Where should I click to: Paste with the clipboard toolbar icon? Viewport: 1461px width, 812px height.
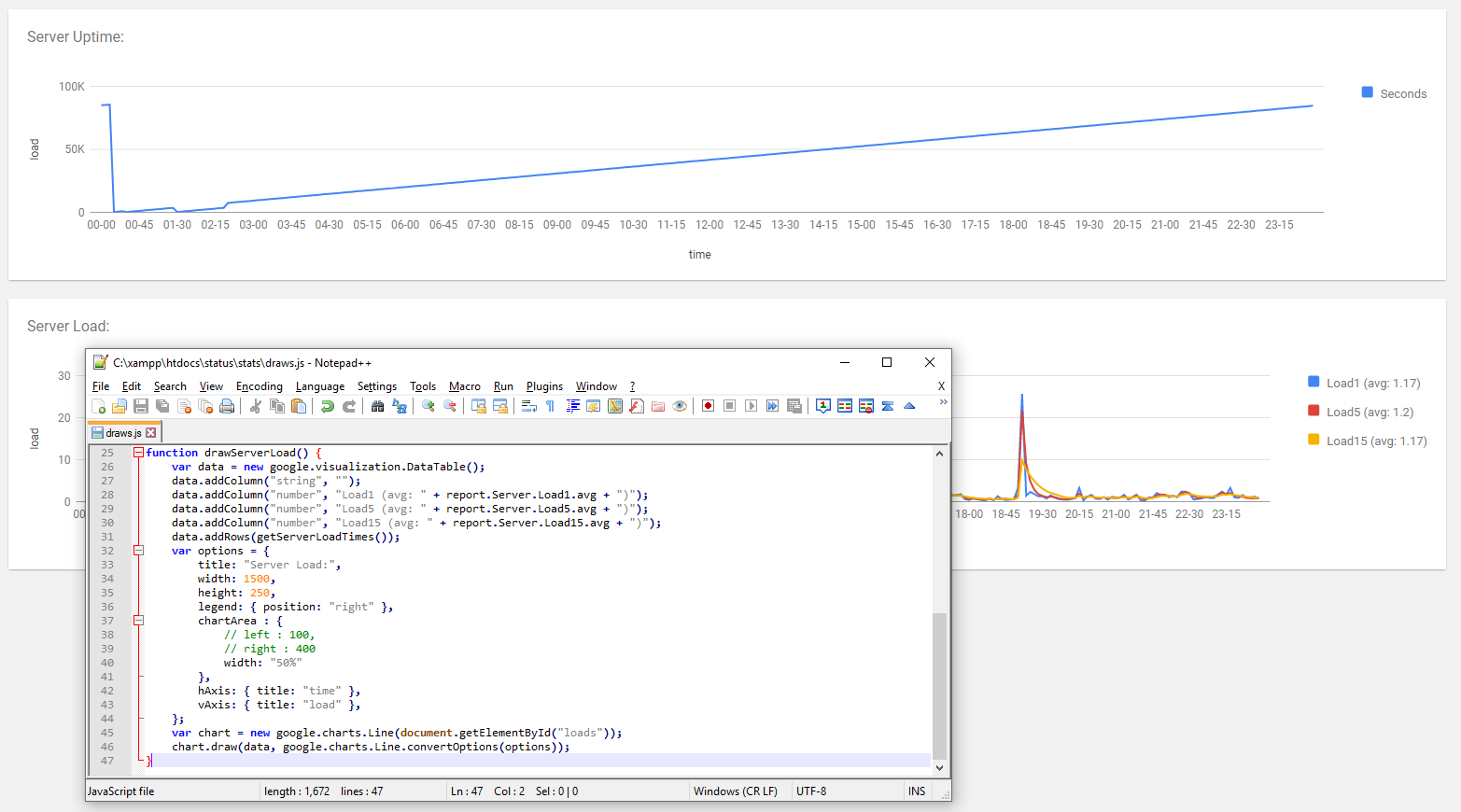299,406
